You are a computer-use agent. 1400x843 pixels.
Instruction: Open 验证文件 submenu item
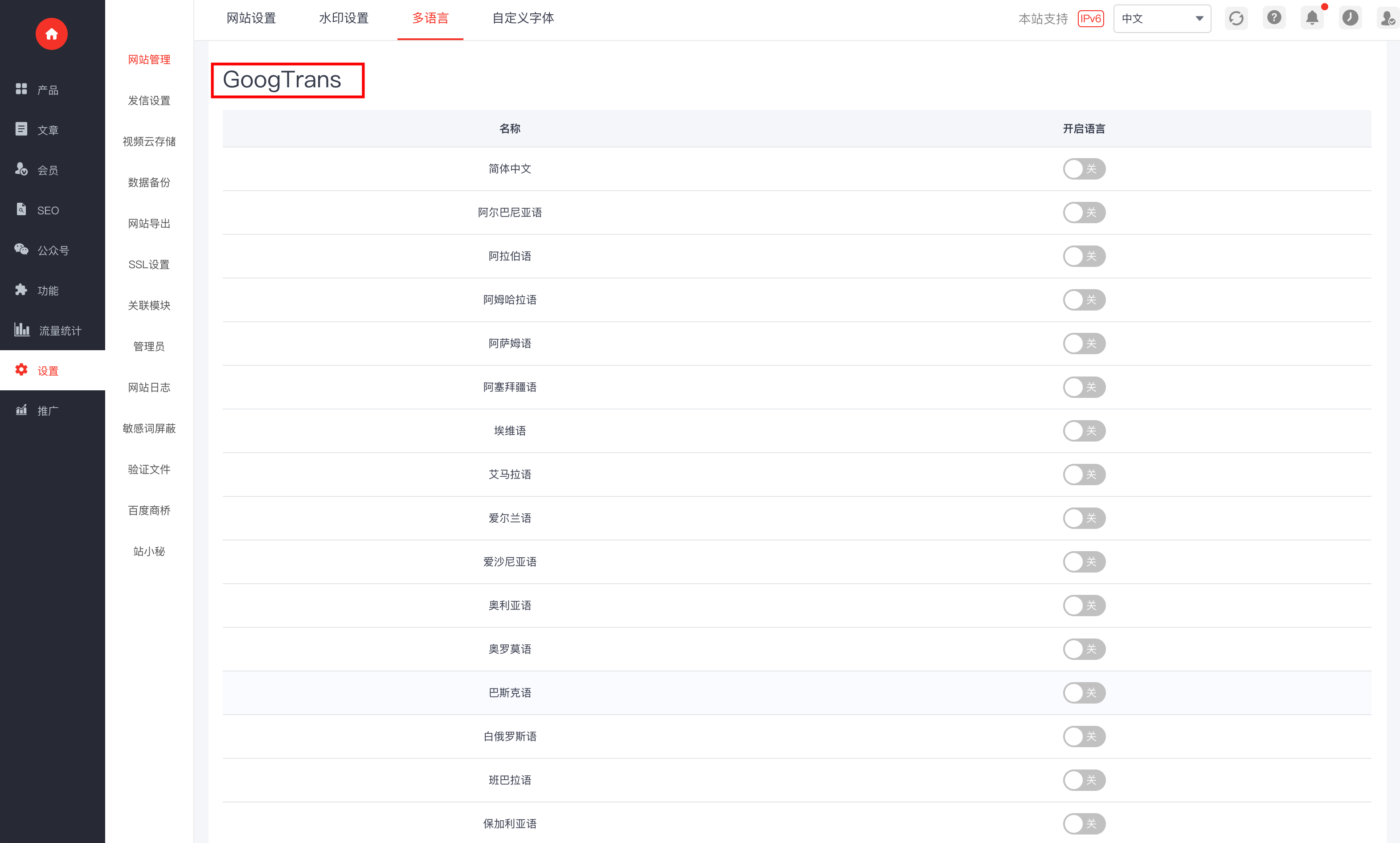point(149,469)
